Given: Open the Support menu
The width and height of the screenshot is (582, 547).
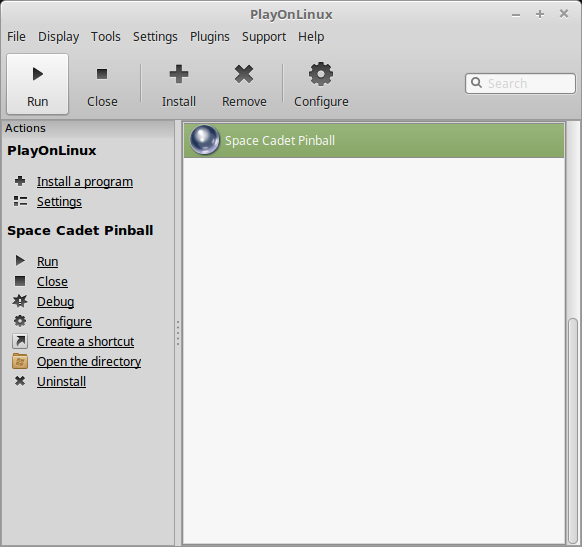Looking at the screenshot, I should click(264, 37).
